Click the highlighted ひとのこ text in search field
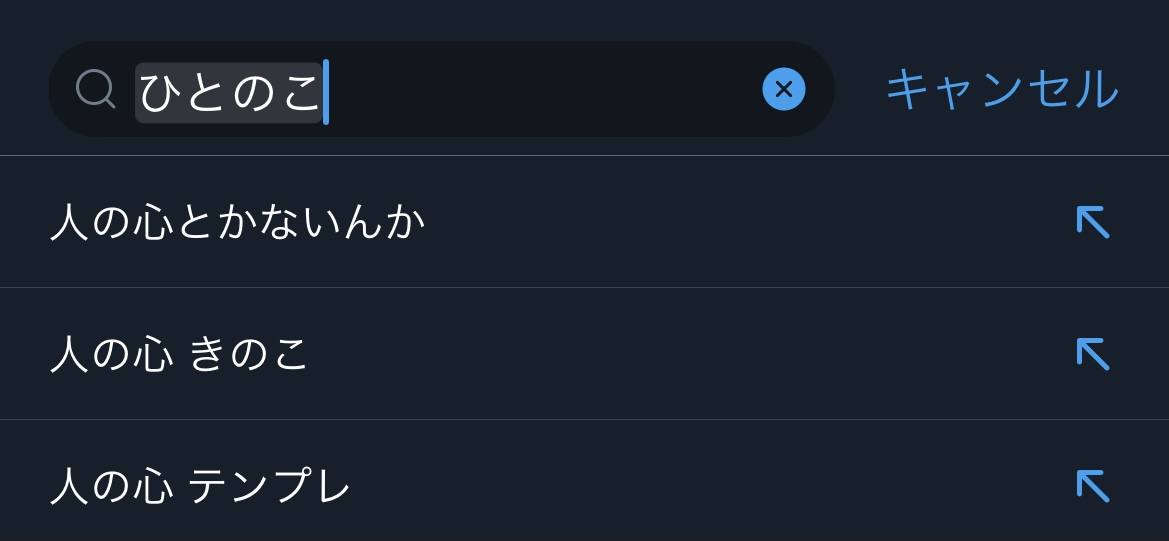The width and height of the screenshot is (1169, 541). pyautogui.click(x=229, y=92)
